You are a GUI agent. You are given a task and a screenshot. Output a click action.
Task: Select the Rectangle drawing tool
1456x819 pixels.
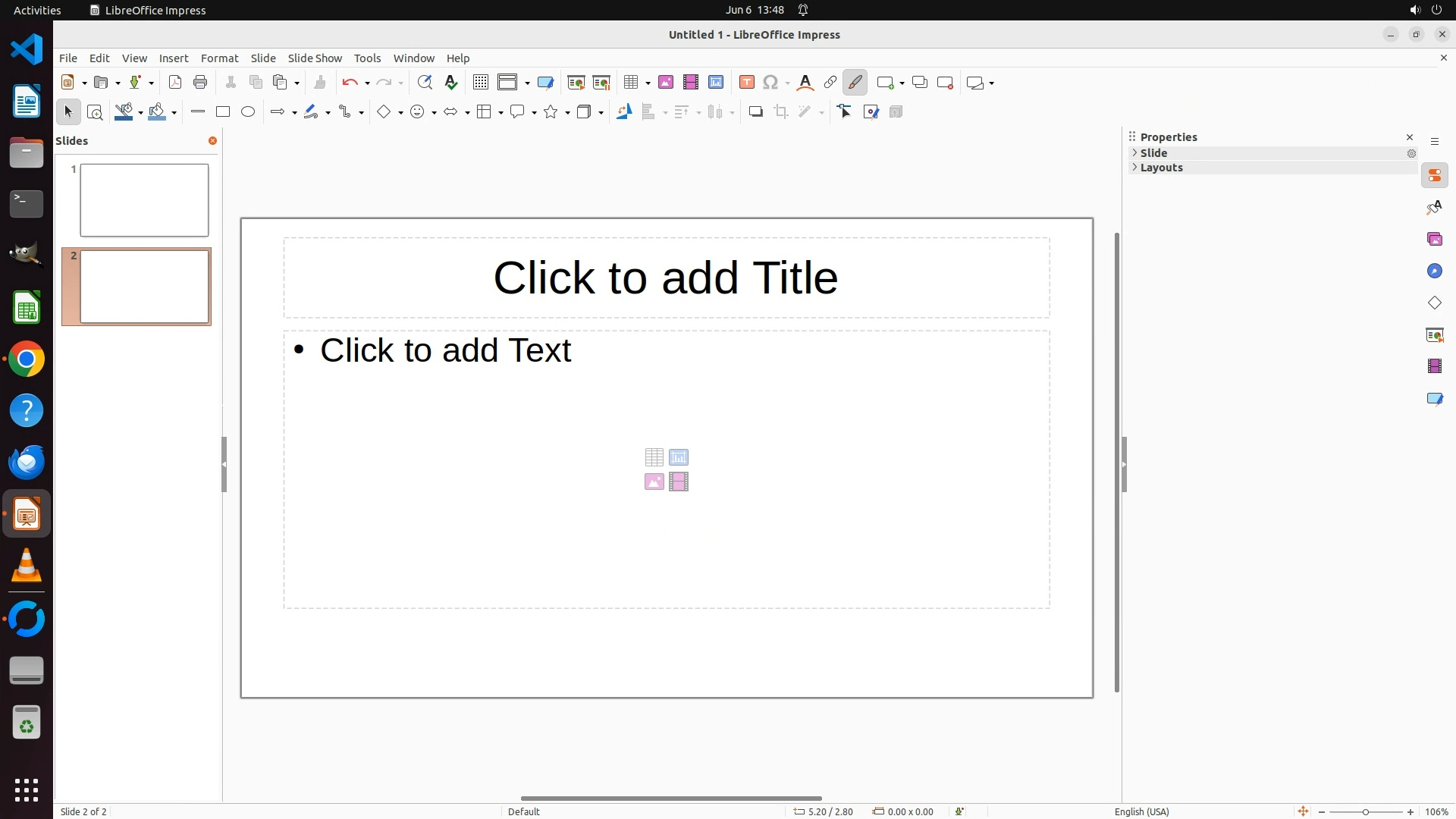point(223,112)
